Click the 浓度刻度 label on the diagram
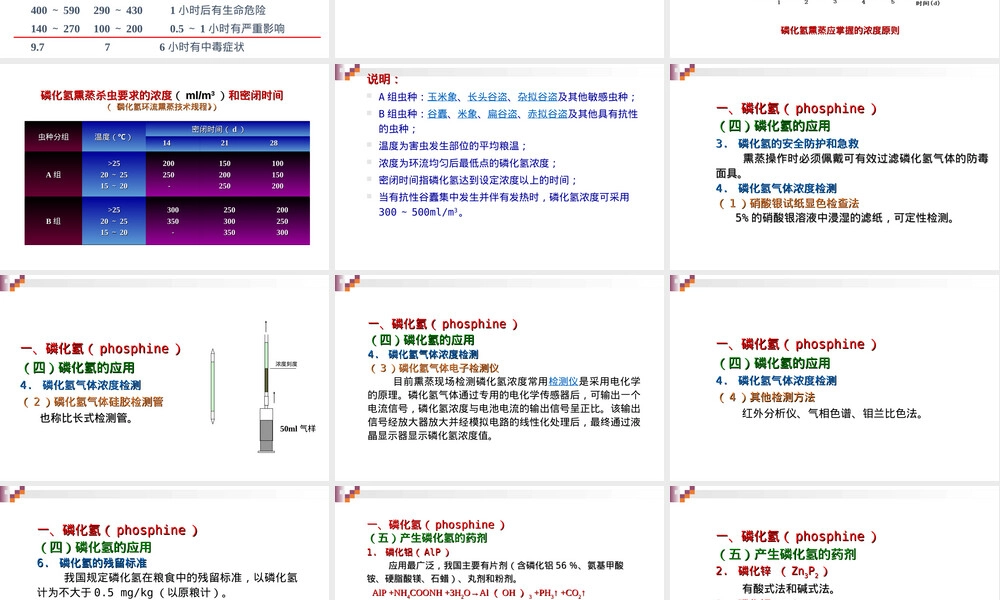The image size is (1000, 600). [x=286, y=364]
